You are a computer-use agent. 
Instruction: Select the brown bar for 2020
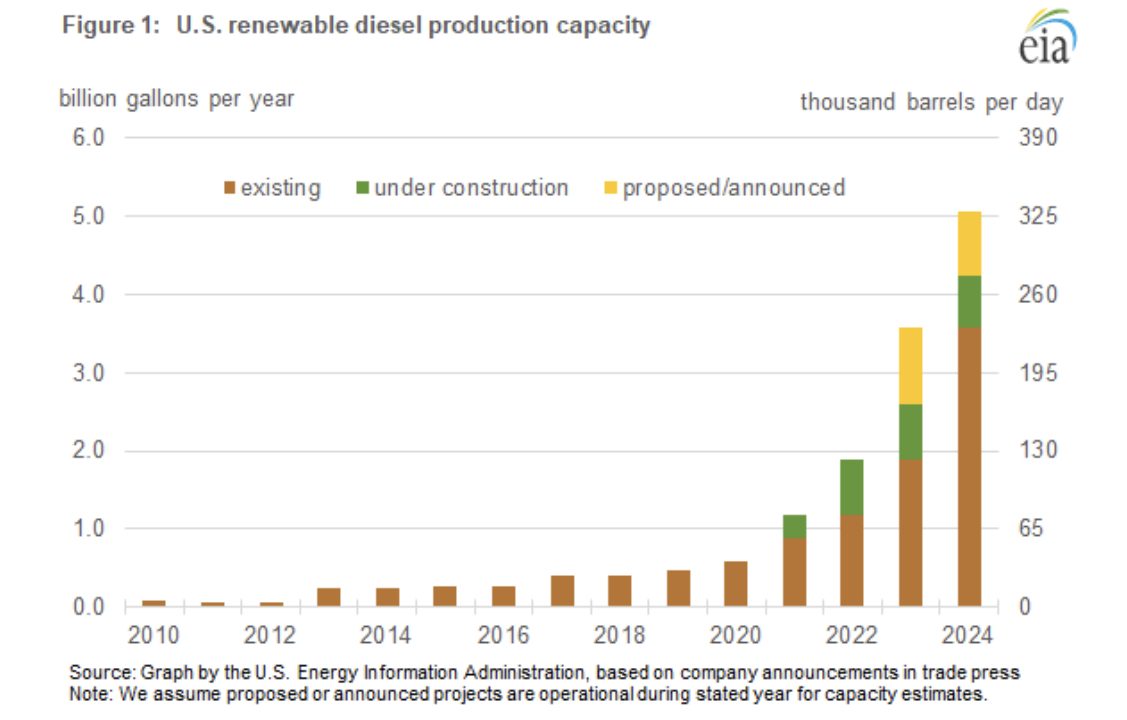tap(736, 584)
